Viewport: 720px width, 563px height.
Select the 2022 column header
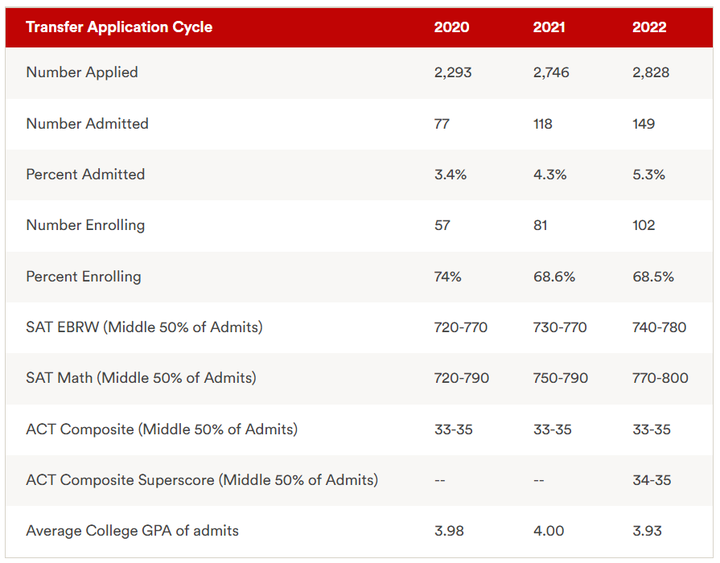649,27
